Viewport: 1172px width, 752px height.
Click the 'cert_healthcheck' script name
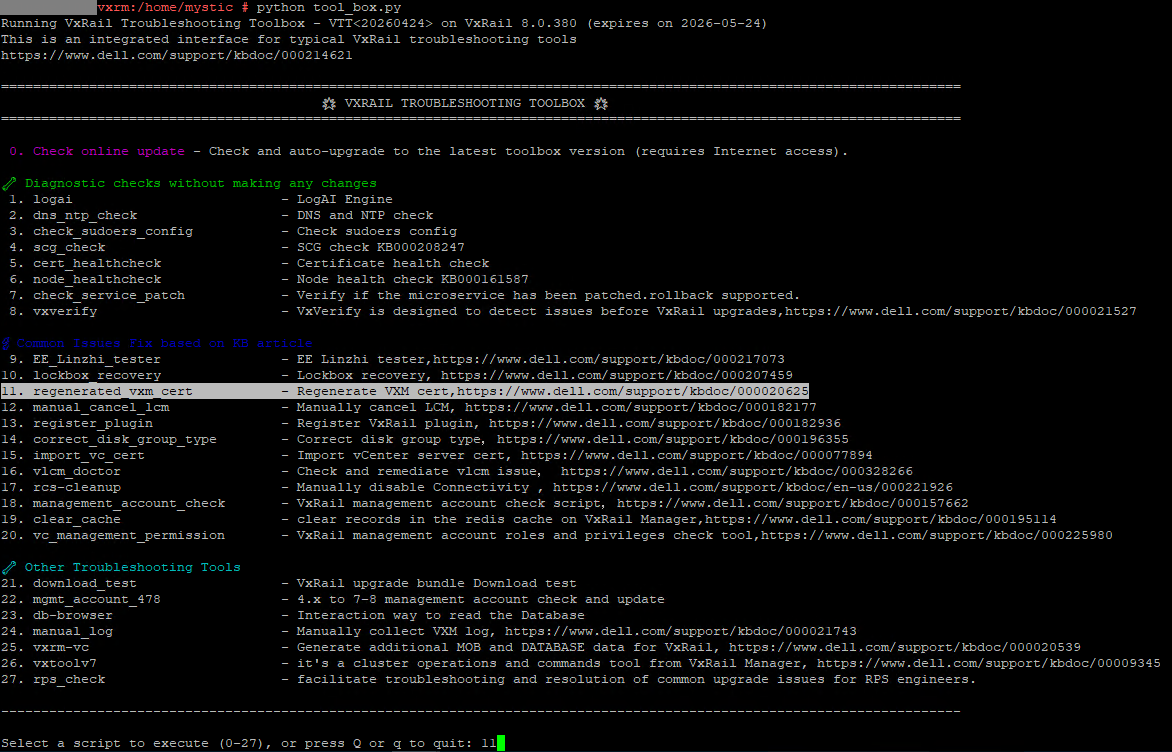pos(96,263)
